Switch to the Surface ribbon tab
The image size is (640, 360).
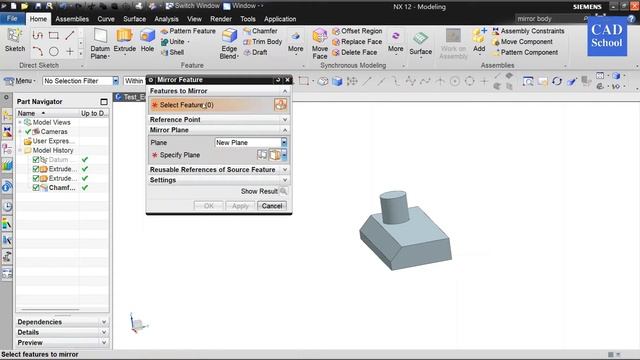point(134,19)
